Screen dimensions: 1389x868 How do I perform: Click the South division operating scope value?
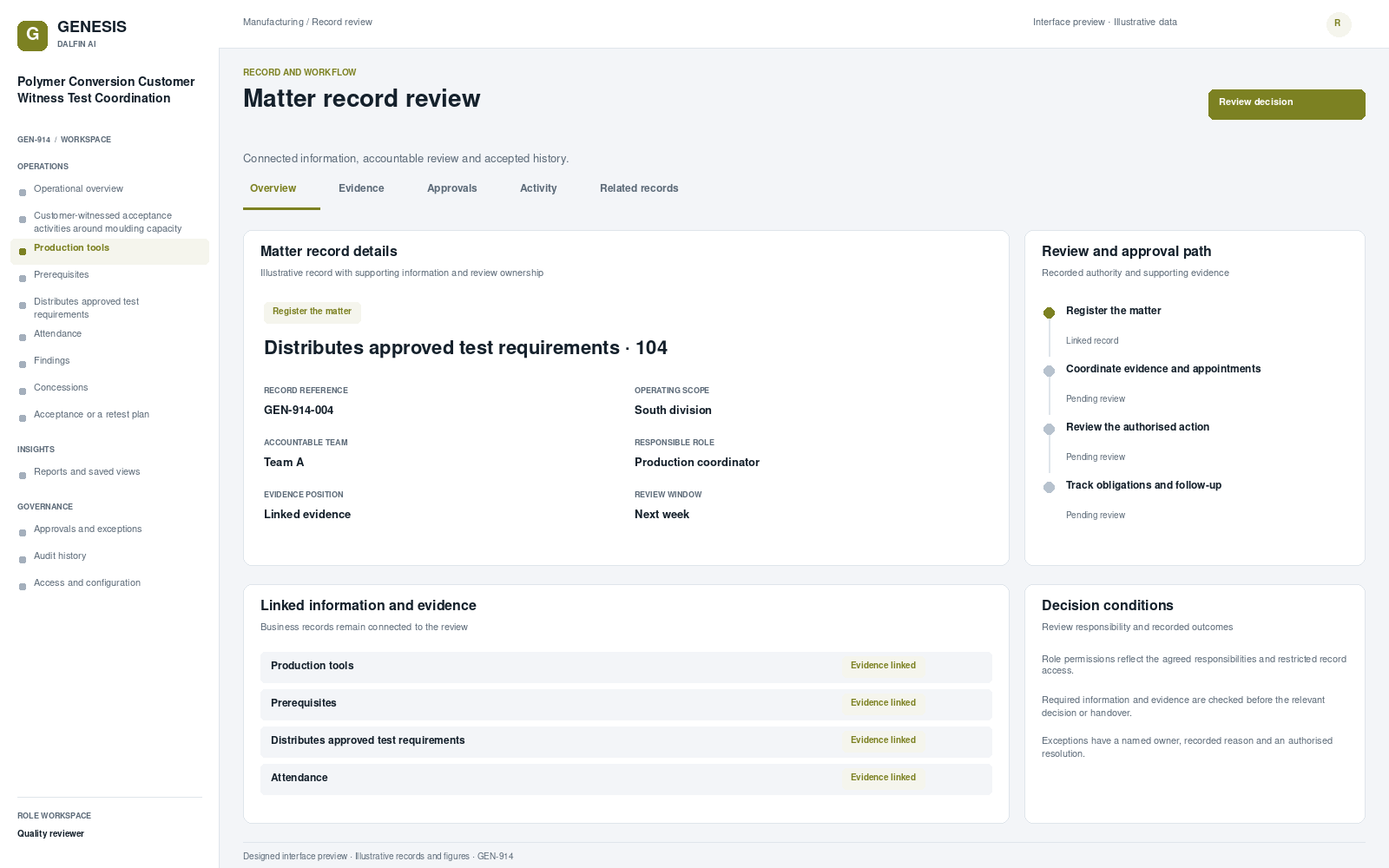click(673, 411)
